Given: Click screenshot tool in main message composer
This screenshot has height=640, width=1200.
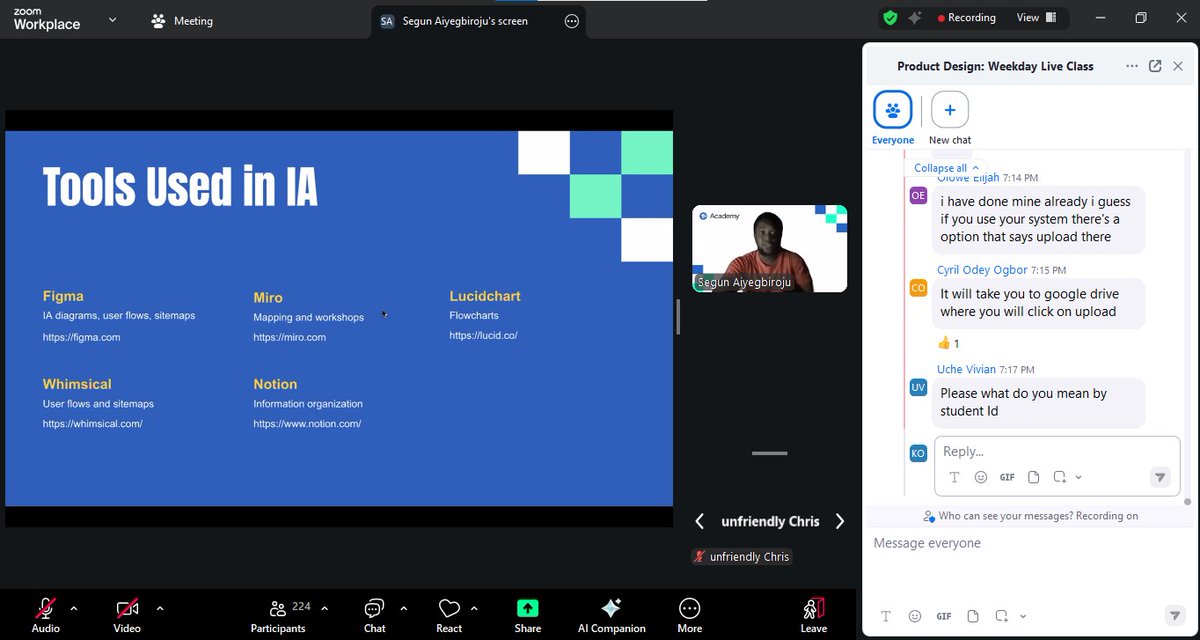Looking at the screenshot, I should (1004, 616).
